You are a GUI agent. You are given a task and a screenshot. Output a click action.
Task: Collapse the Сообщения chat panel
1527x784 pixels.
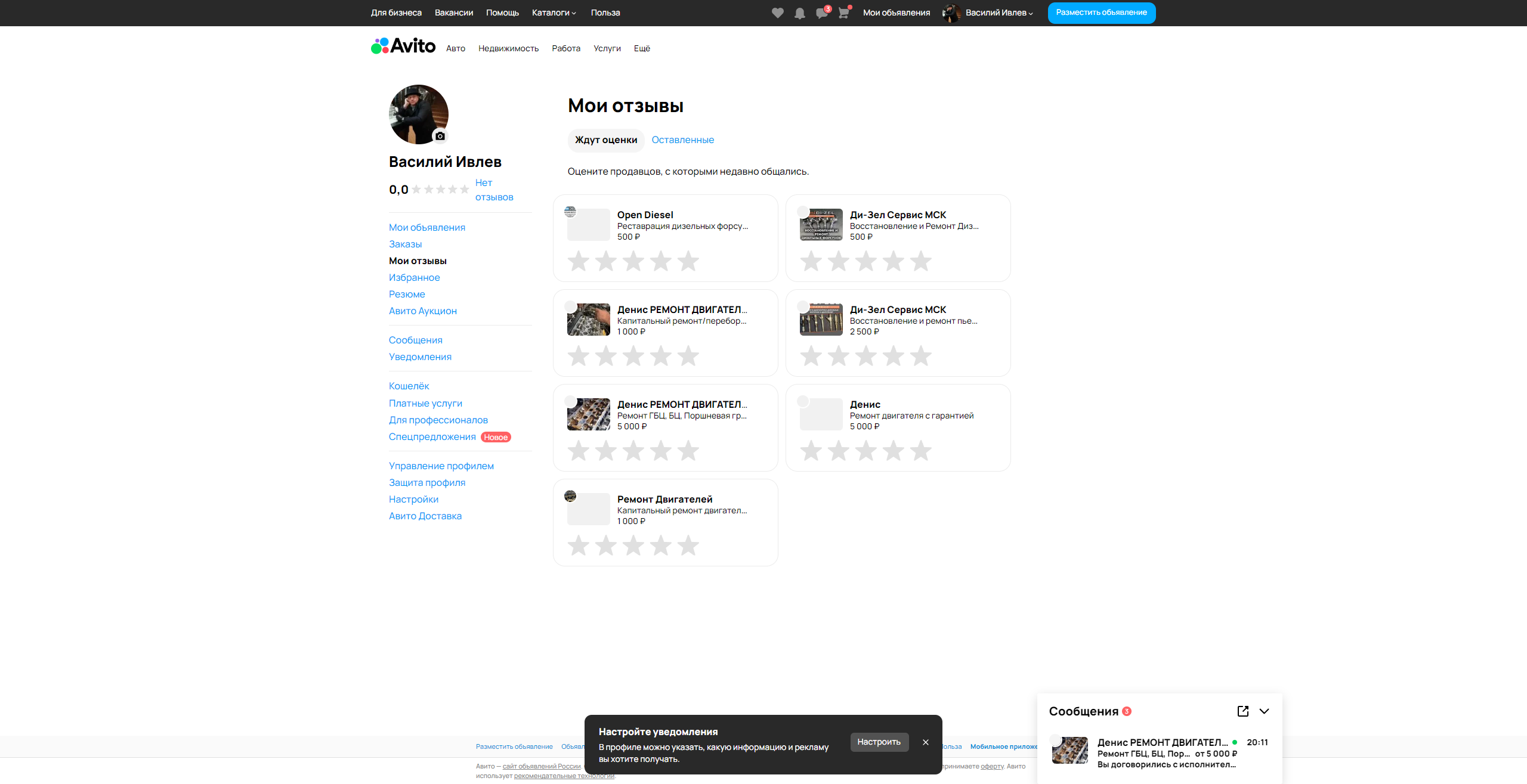(1264, 711)
